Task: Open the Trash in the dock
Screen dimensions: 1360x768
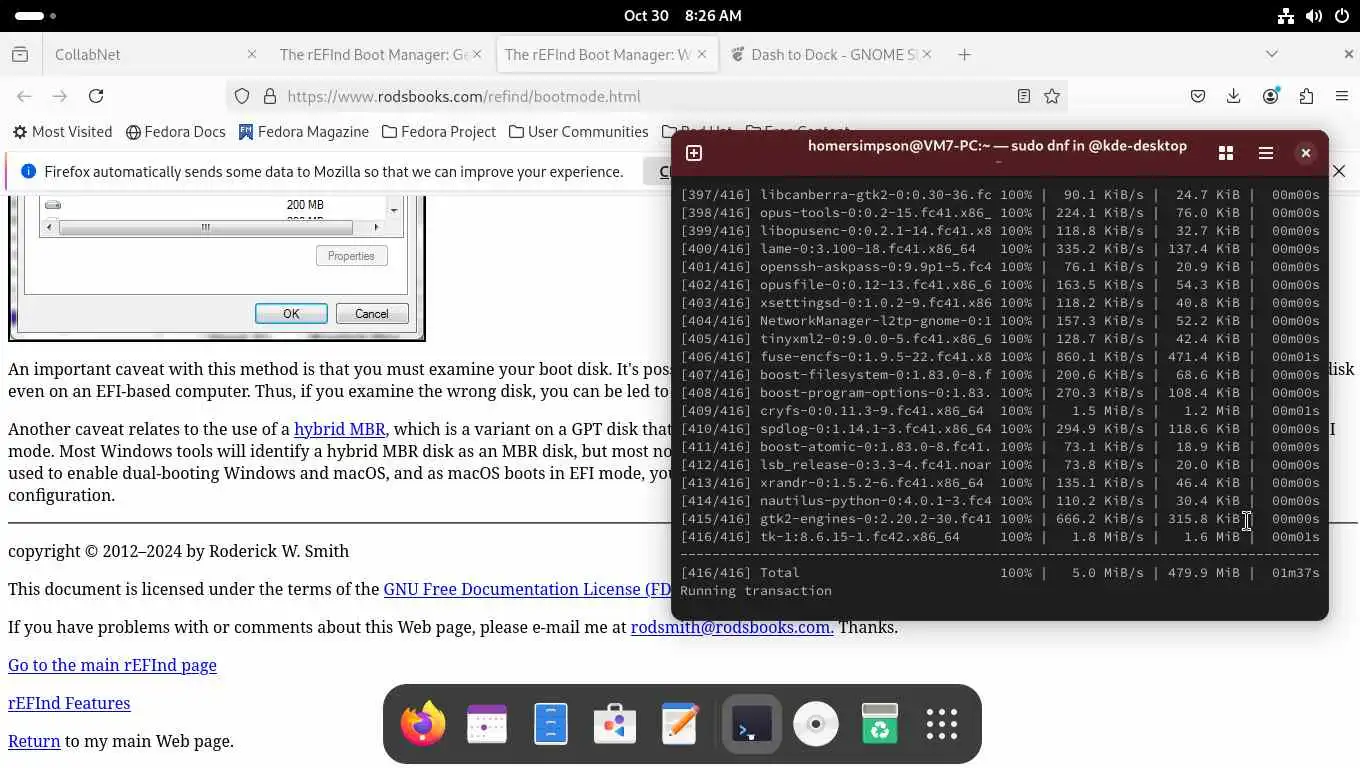Action: [x=880, y=724]
